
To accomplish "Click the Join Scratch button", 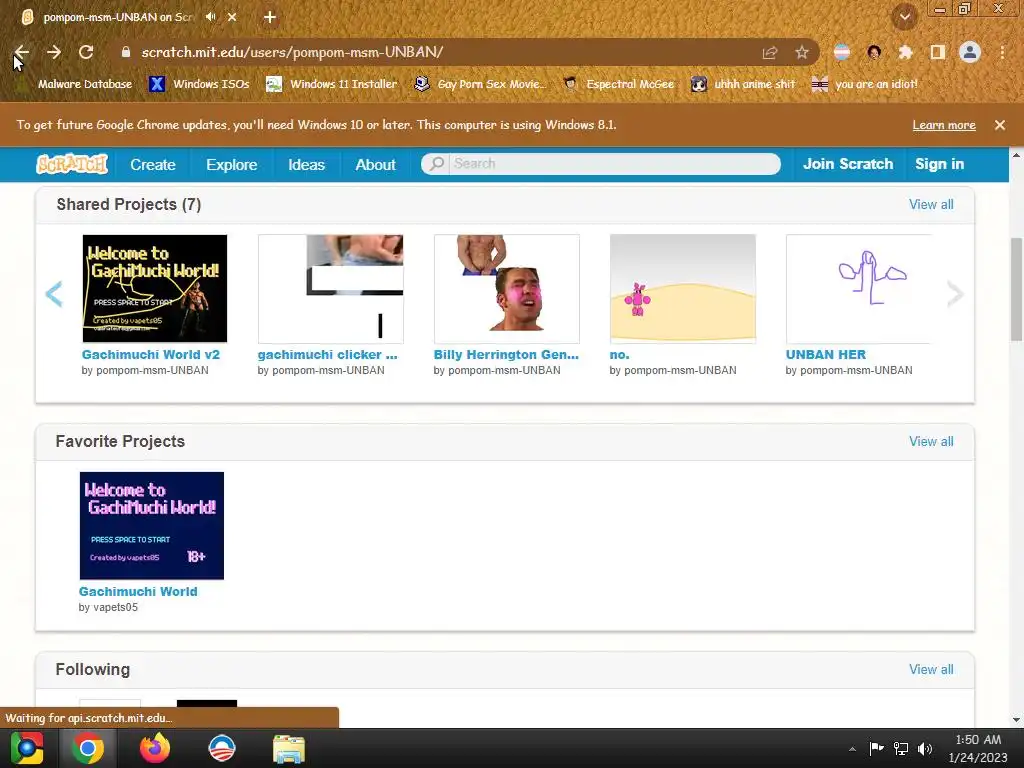I will tap(848, 164).
